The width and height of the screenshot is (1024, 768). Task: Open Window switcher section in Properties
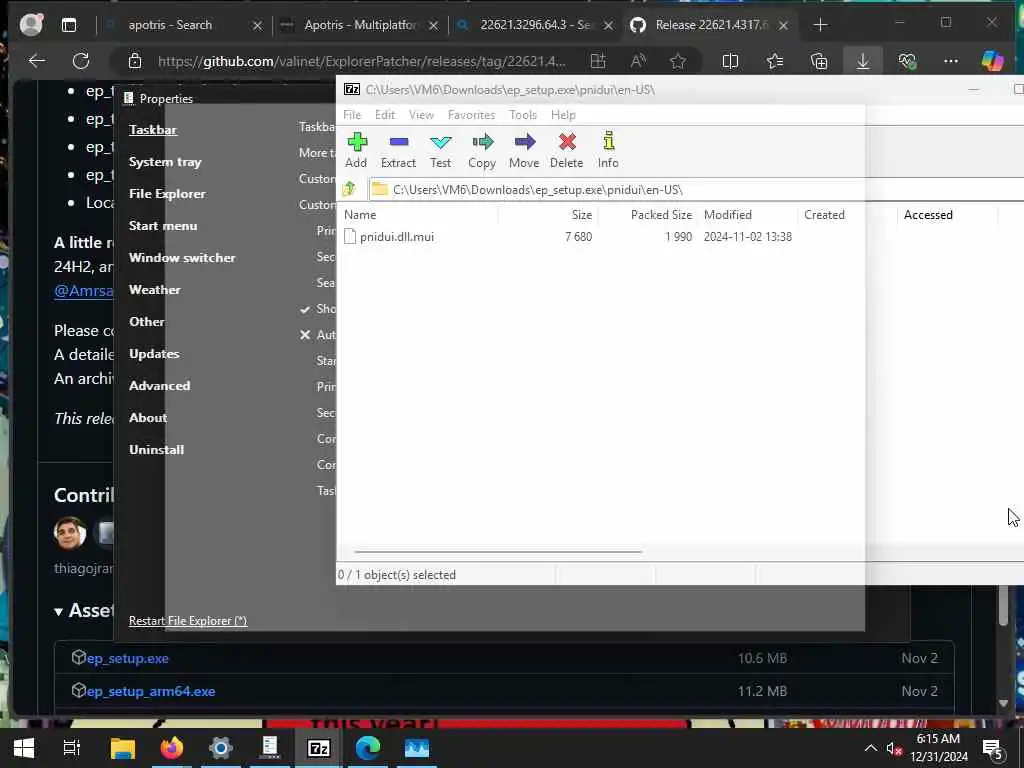pos(182,258)
